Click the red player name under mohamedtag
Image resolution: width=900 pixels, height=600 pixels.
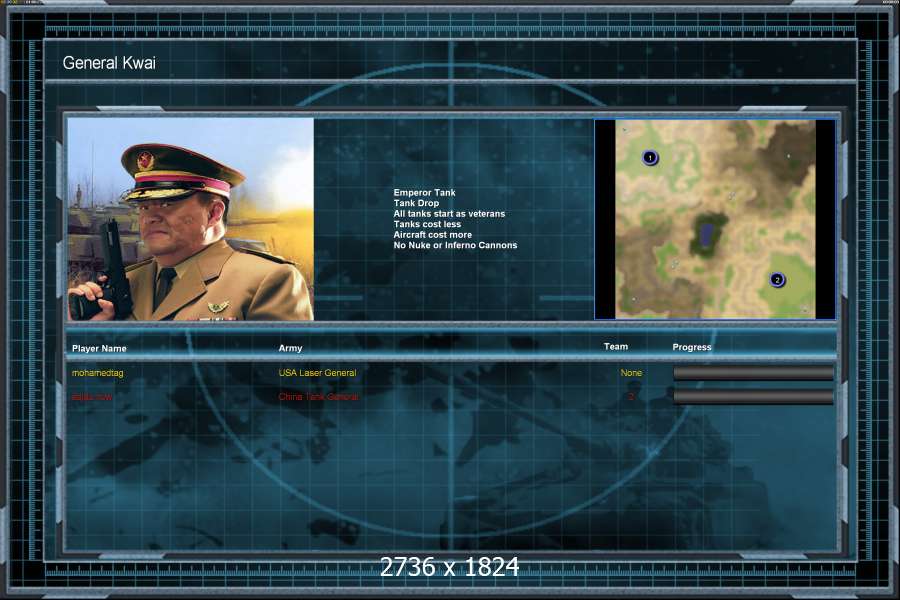coord(92,397)
